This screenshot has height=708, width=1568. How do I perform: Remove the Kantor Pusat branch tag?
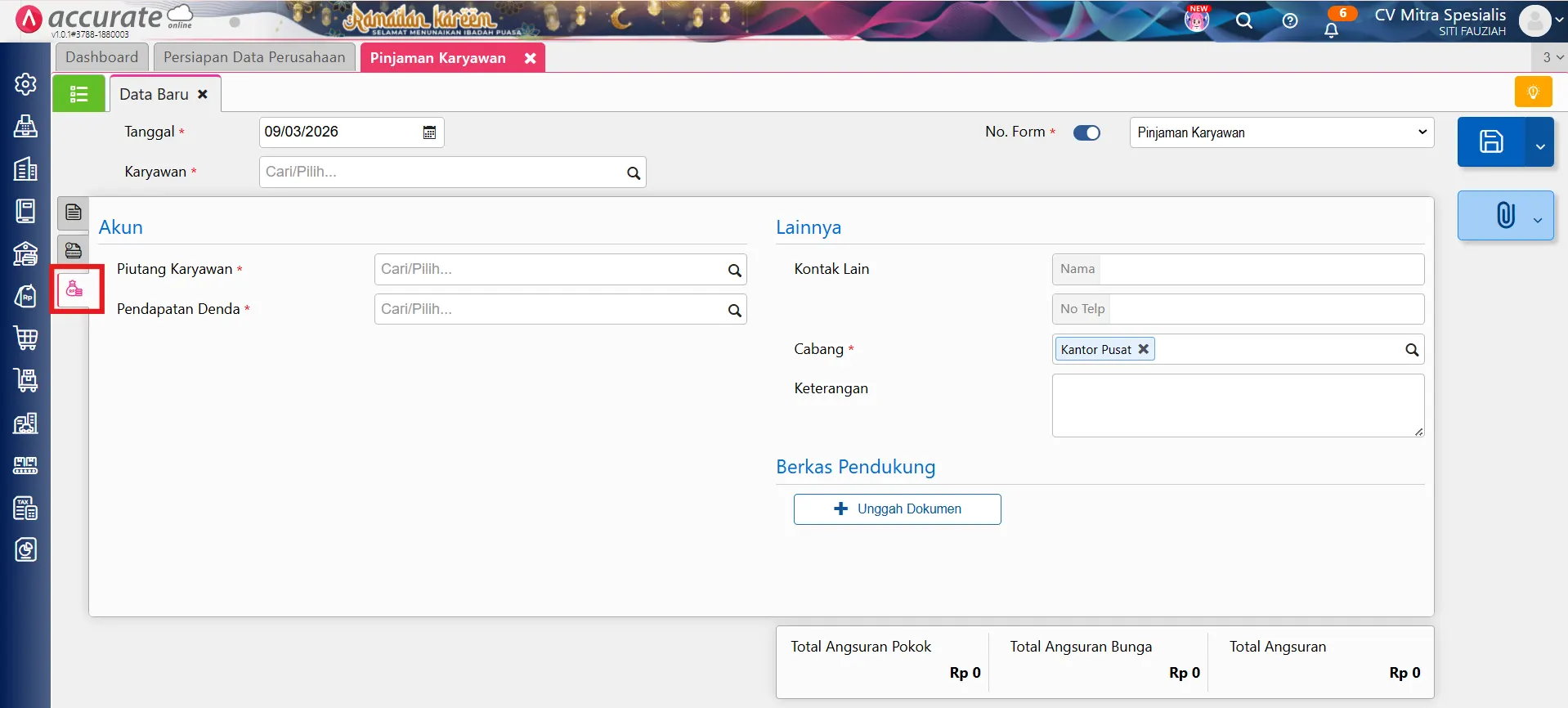1143,349
